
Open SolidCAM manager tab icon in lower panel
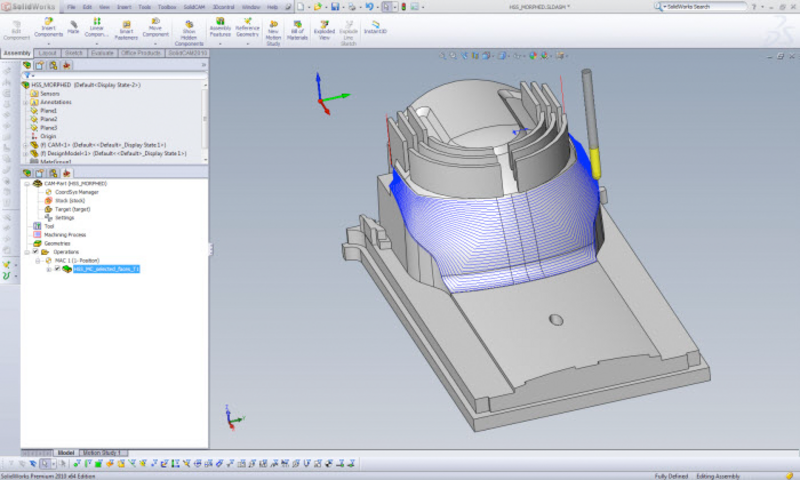pyautogui.click(x=66, y=173)
